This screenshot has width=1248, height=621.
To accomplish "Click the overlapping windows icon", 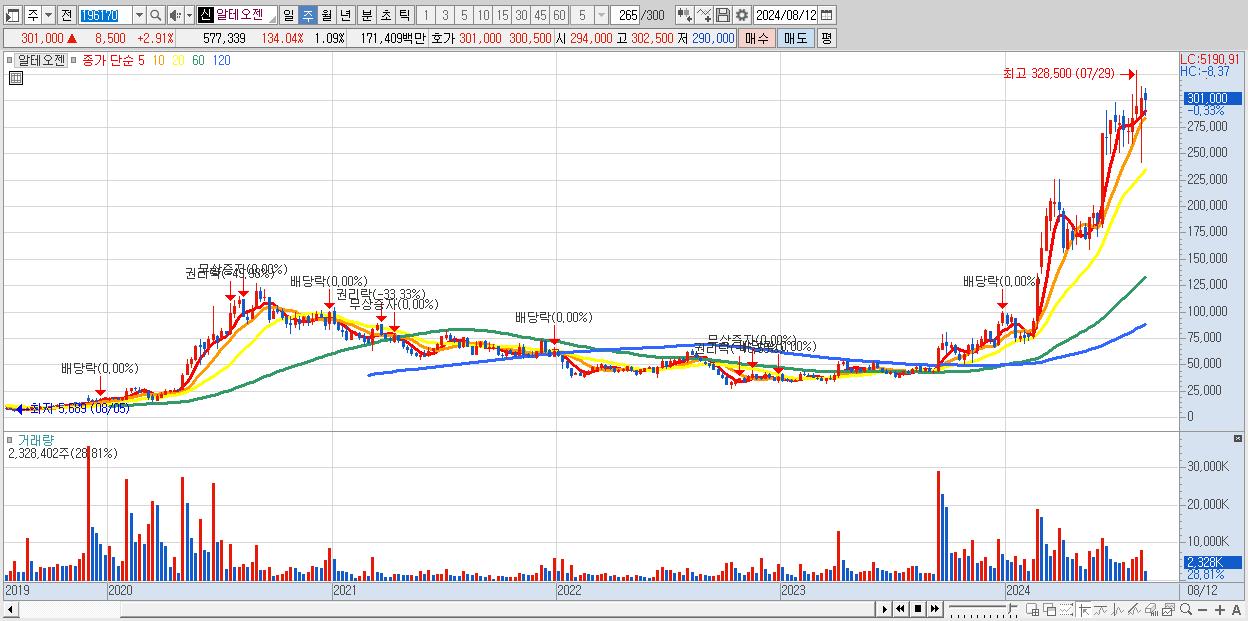I will click(x=1050, y=609).
